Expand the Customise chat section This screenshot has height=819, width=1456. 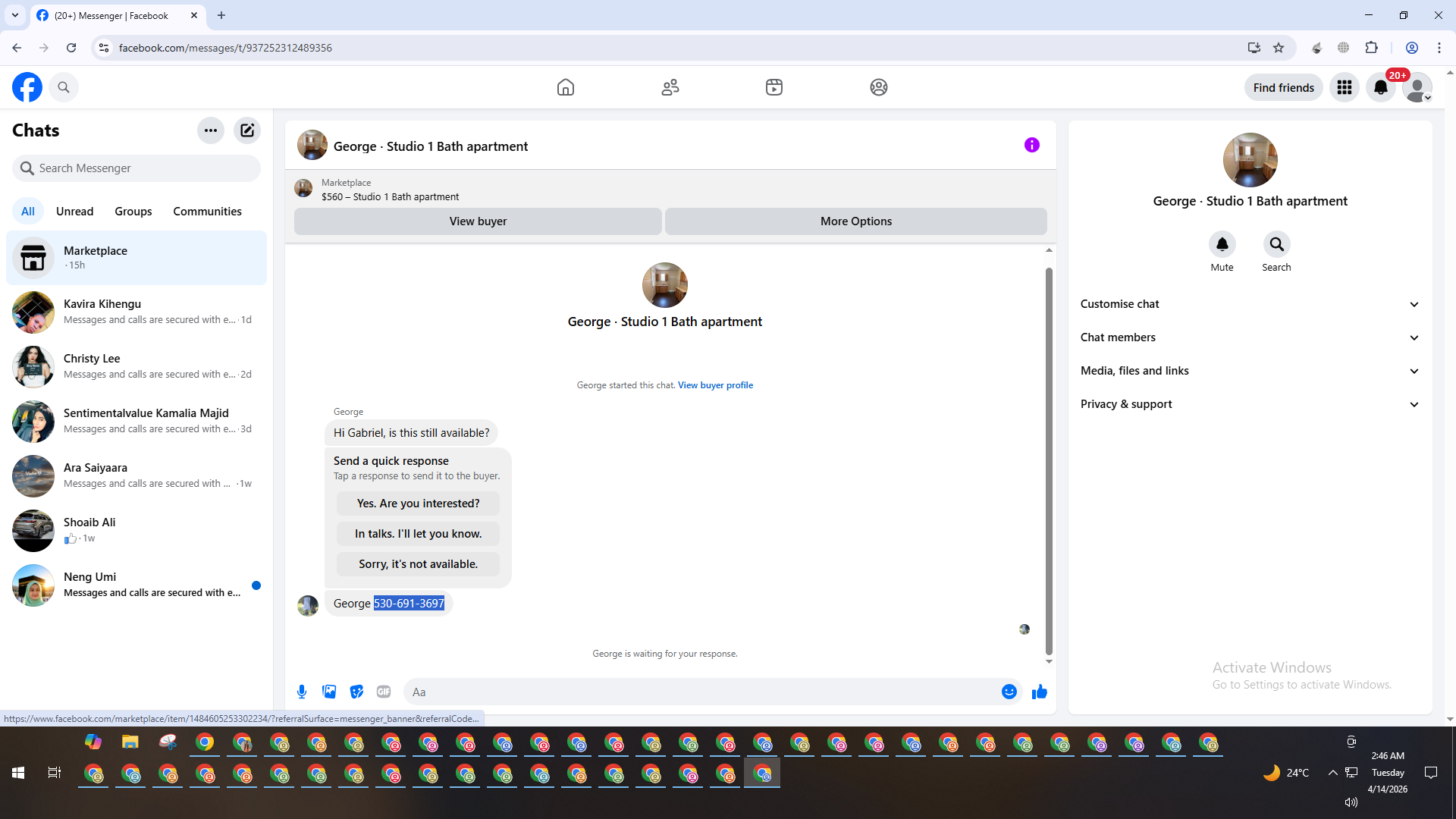tap(1250, 304)
